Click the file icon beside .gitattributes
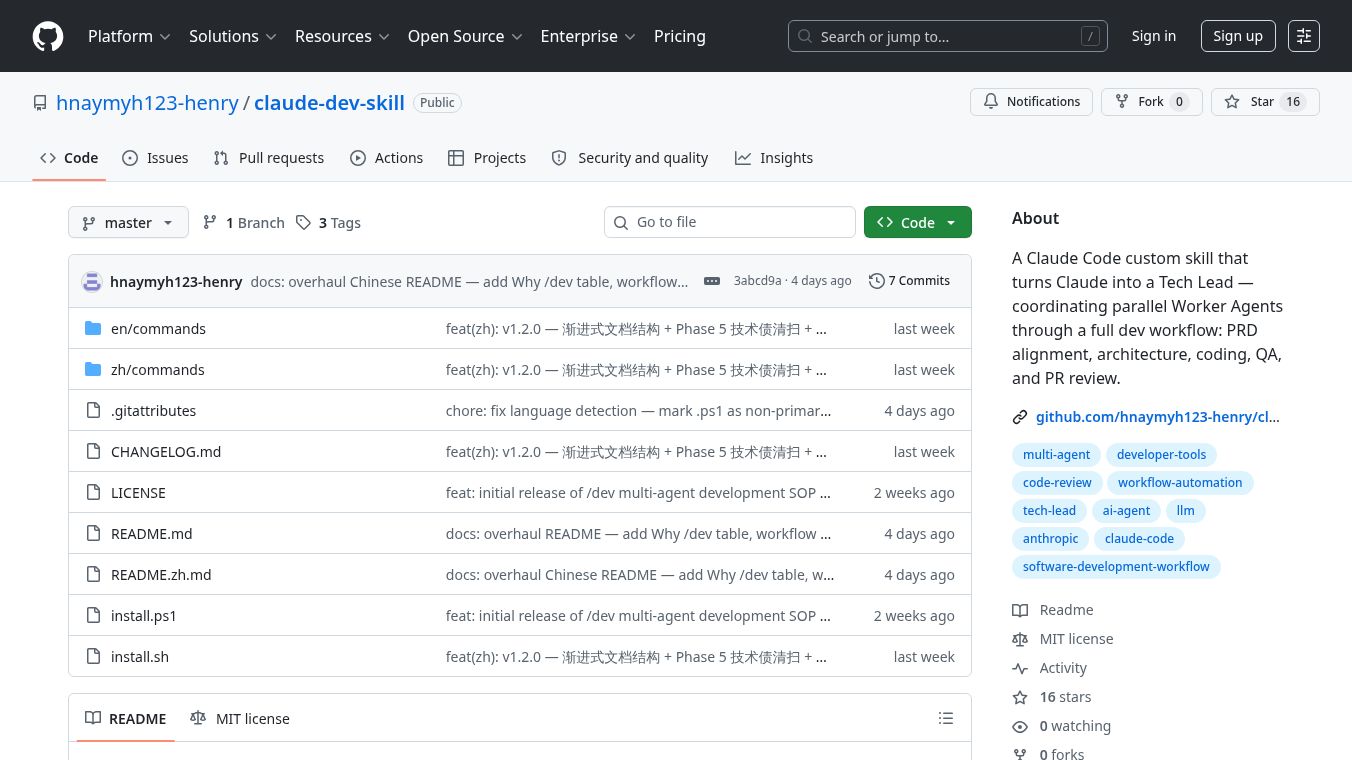This screenshot has width=1352, height=760. coord(93,410)
